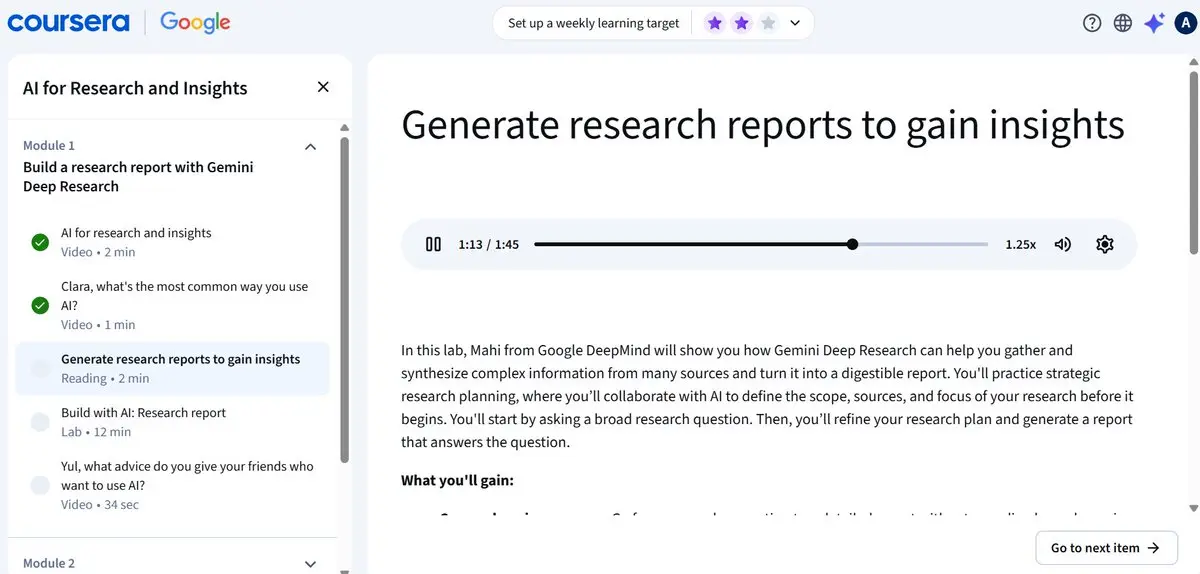Click the page title Generate research reports
The height and width of the screenshot is (574, 1200).
click(763, 125)
